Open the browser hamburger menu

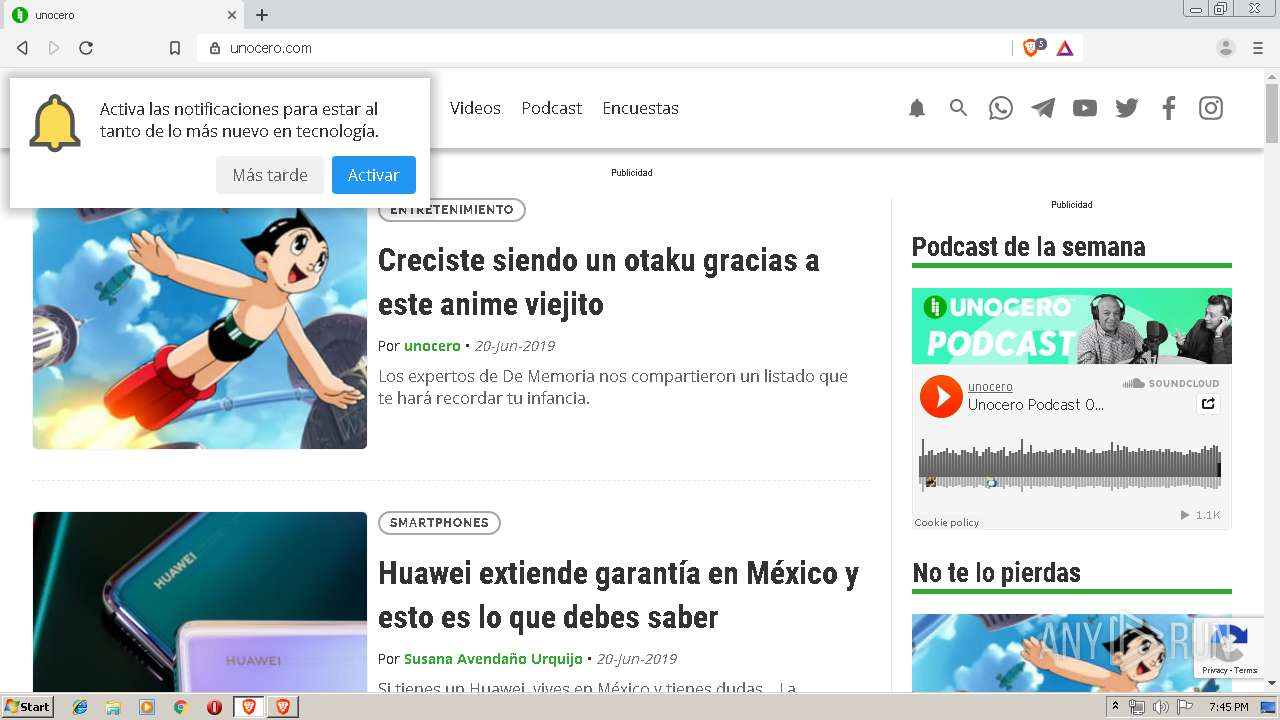[x=1258, y=48]
